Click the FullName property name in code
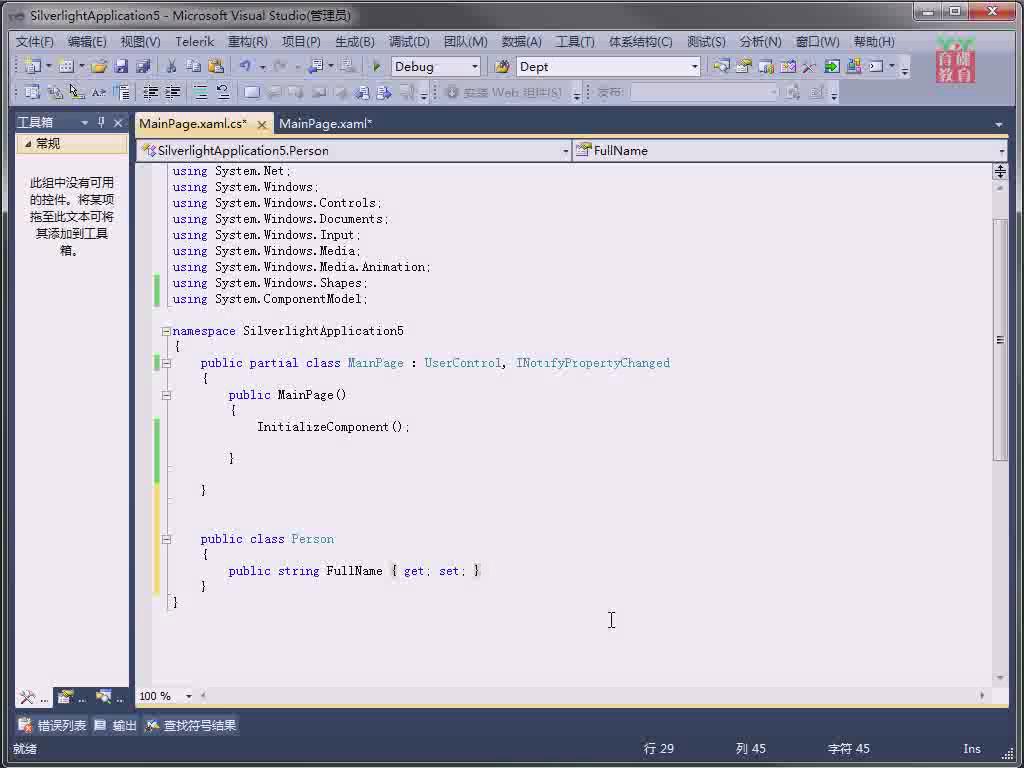Image resolution: width=1024 pixels, height=768 pixels. tap(354, 571)
